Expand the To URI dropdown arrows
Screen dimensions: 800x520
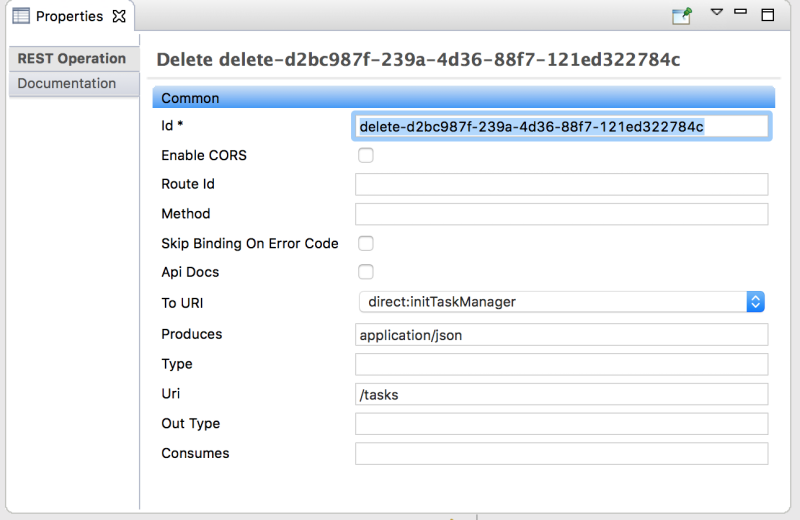tap(756, 301)
